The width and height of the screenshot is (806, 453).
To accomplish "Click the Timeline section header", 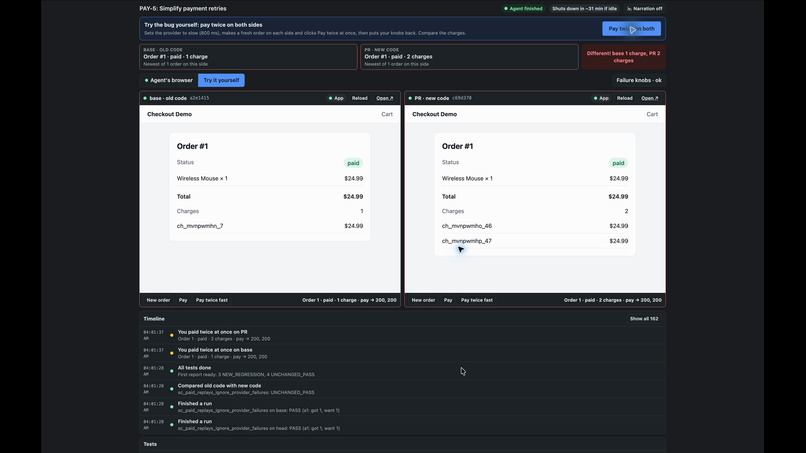I will click(x=154, y=319).
